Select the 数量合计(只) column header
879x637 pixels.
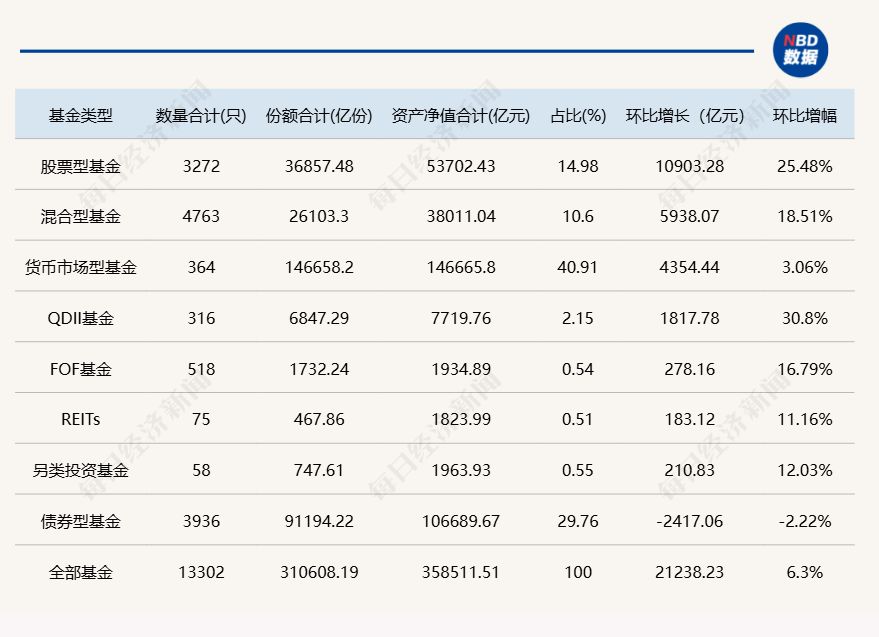click(200, 115)
